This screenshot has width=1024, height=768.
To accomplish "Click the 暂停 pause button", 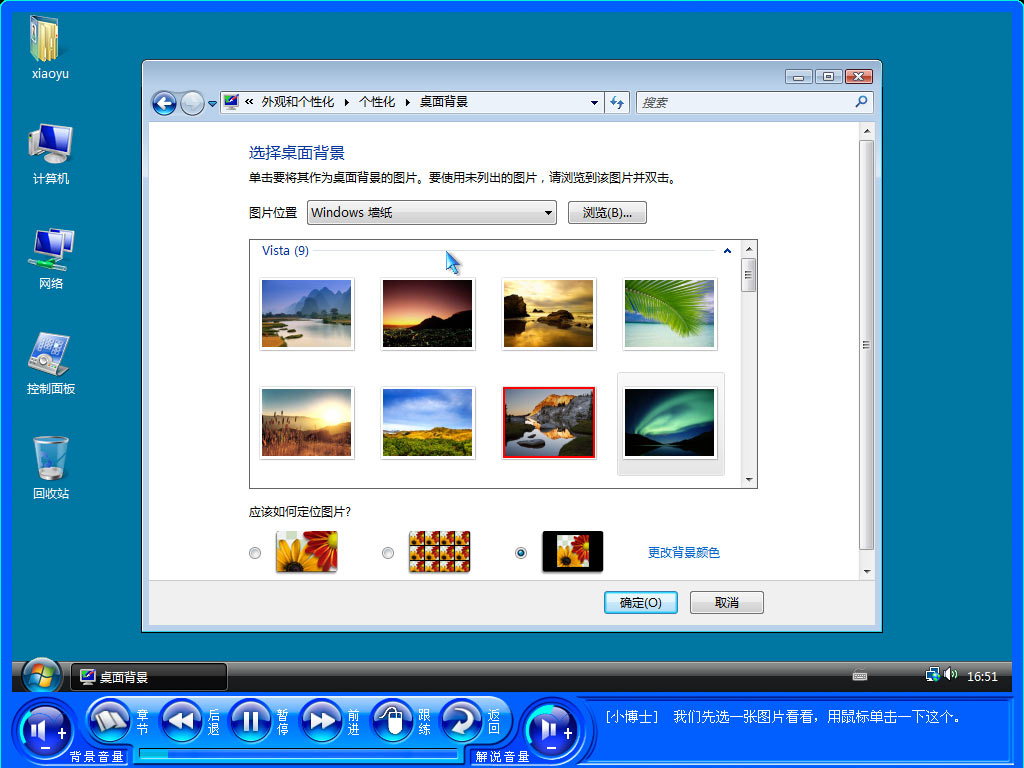I will (x=251, y=722).
